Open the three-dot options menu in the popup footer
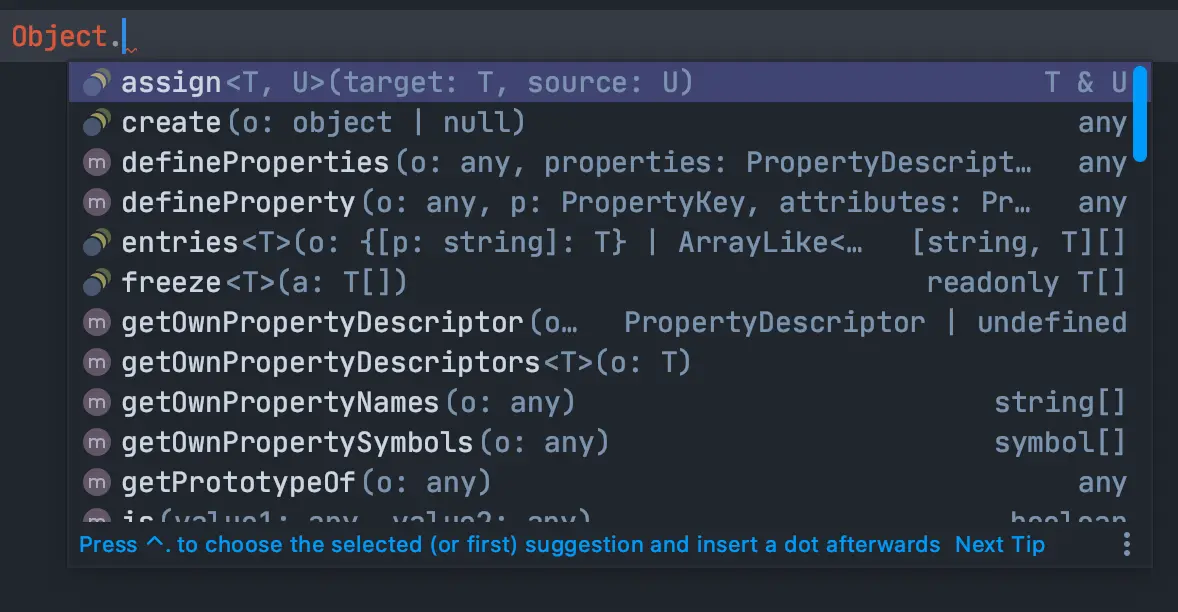This screenshot has height=612, width=1178. point(1127,544)
